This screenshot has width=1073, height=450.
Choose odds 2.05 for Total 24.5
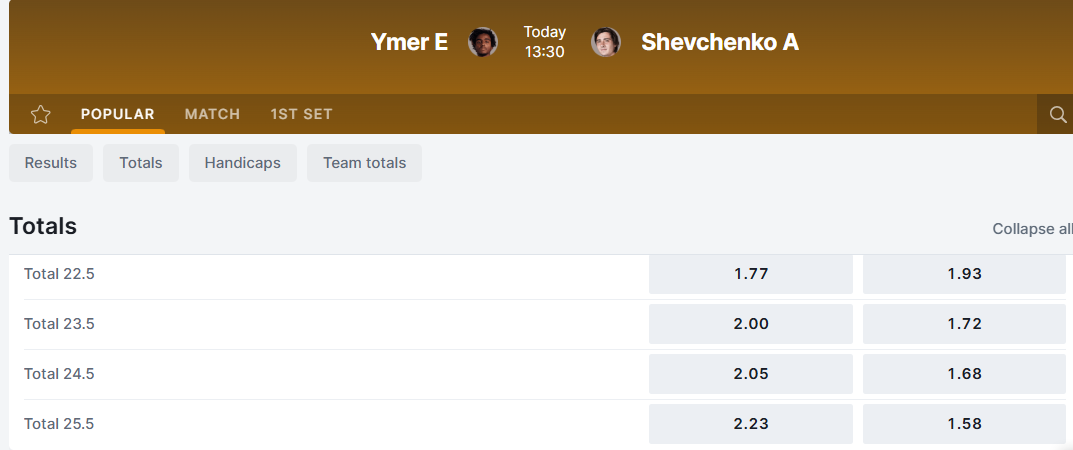point(750,374)
